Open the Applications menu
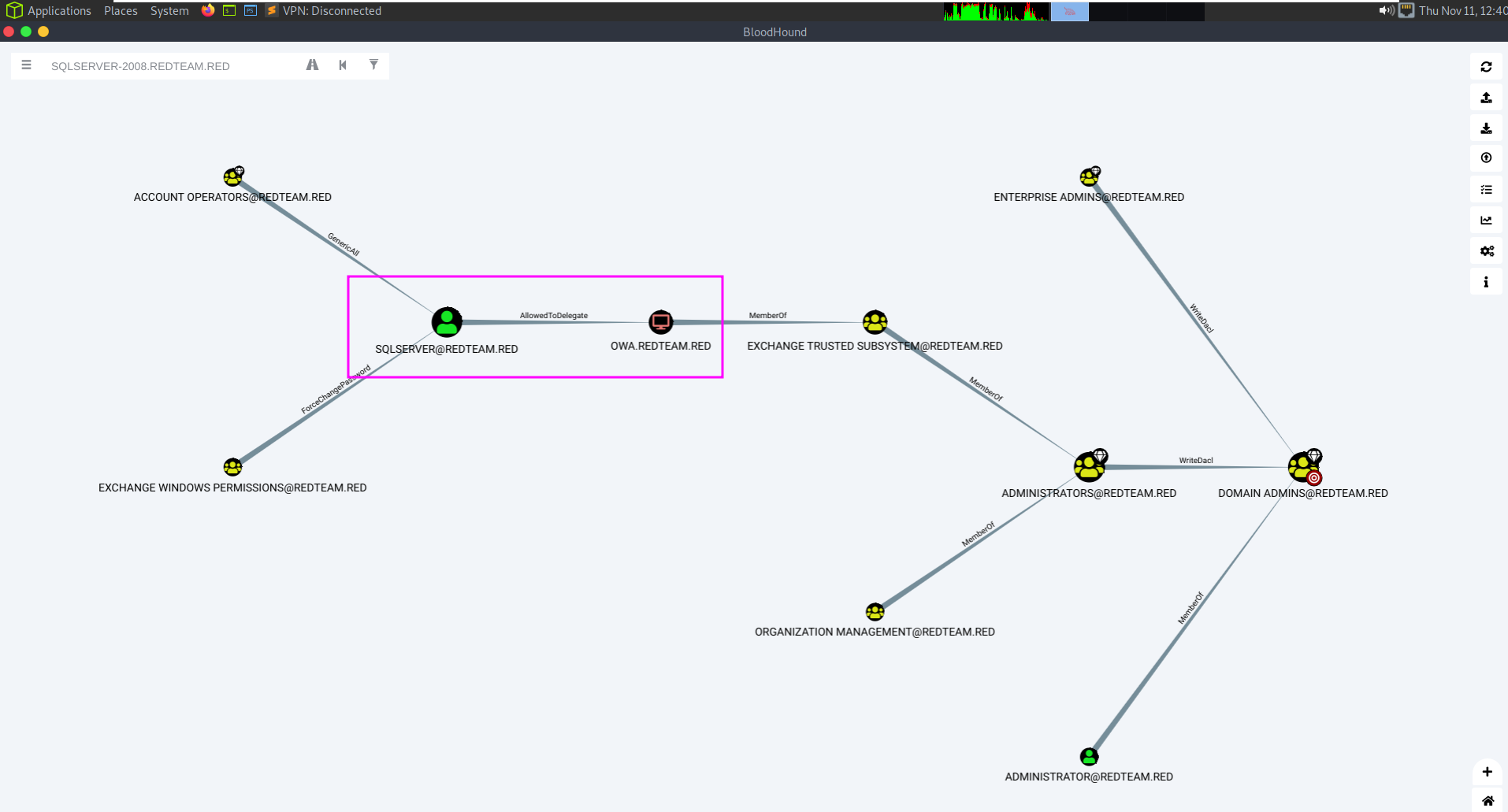The height and width of the screenshot is (812, 1508). point(49,11)
